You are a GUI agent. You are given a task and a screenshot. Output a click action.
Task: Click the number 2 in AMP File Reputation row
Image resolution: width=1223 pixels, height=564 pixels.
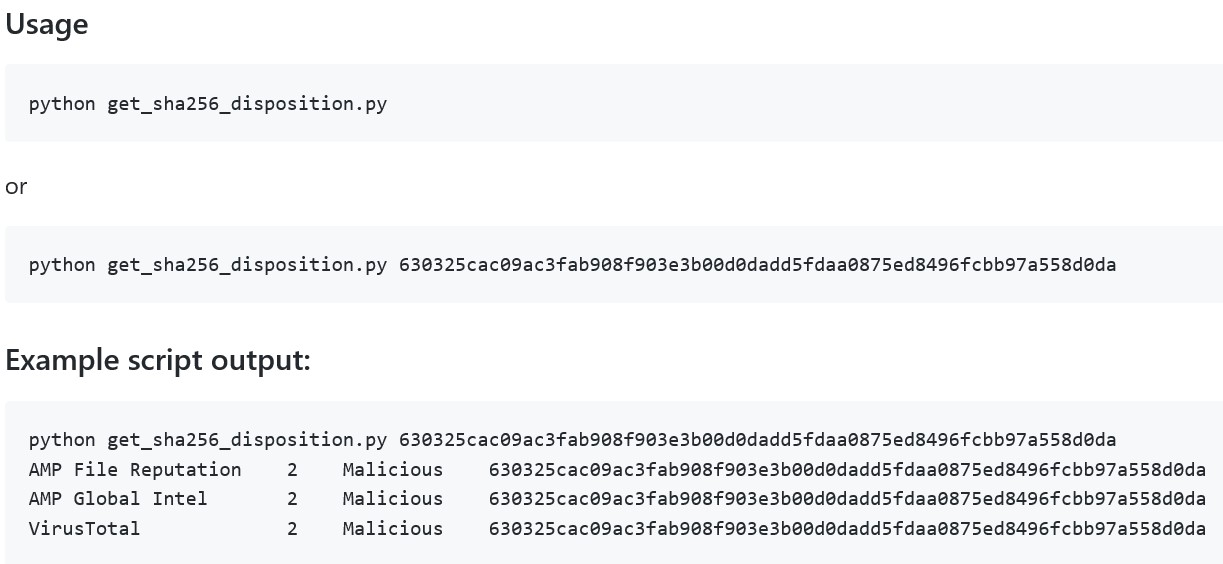(292, 470)
